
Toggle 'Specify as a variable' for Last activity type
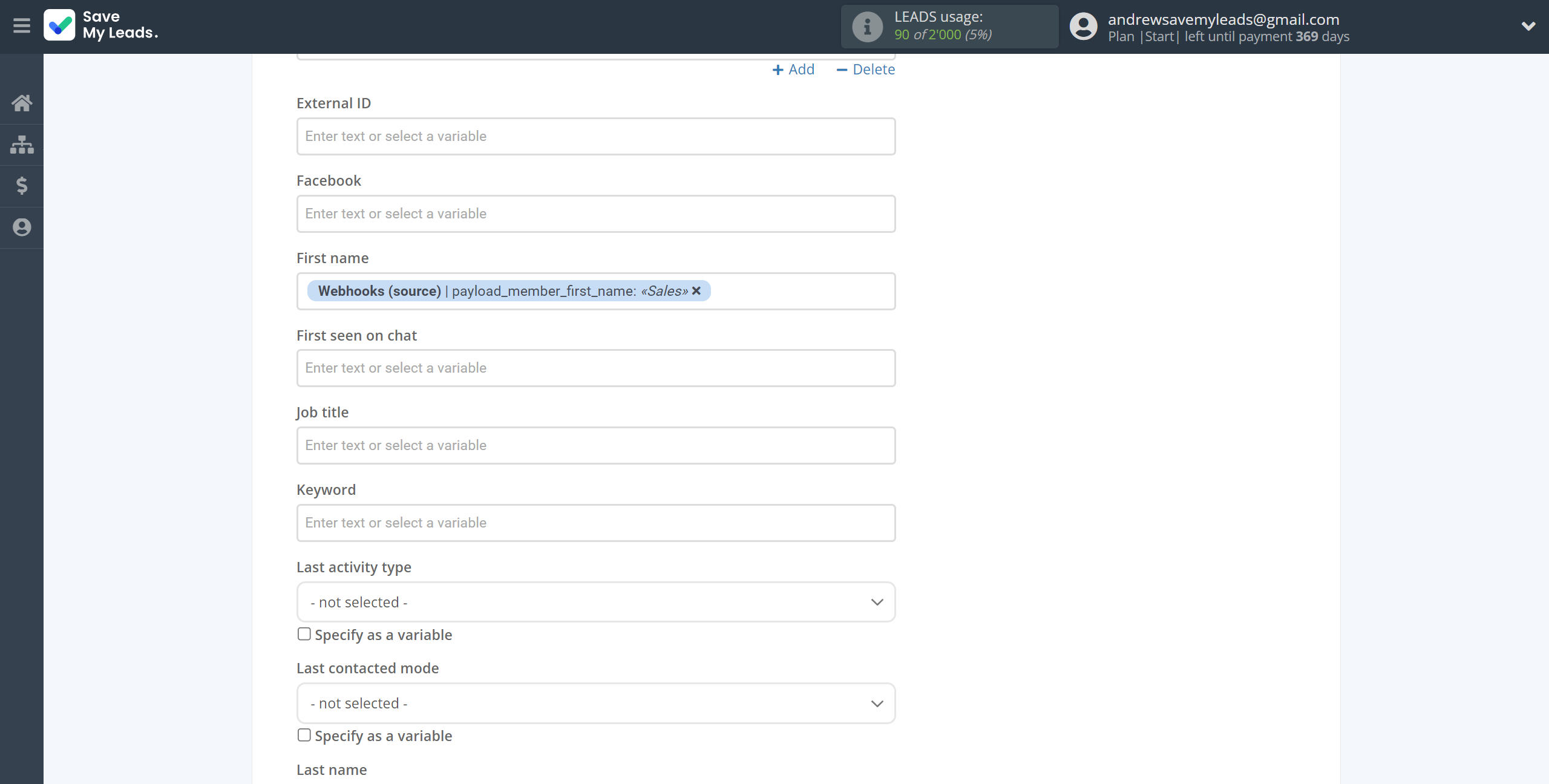[303, 634]
